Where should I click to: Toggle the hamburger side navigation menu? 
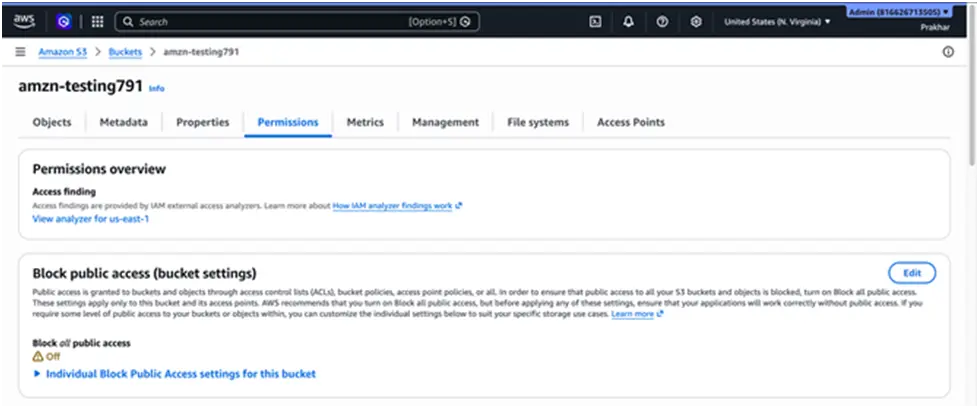[21, 52]
